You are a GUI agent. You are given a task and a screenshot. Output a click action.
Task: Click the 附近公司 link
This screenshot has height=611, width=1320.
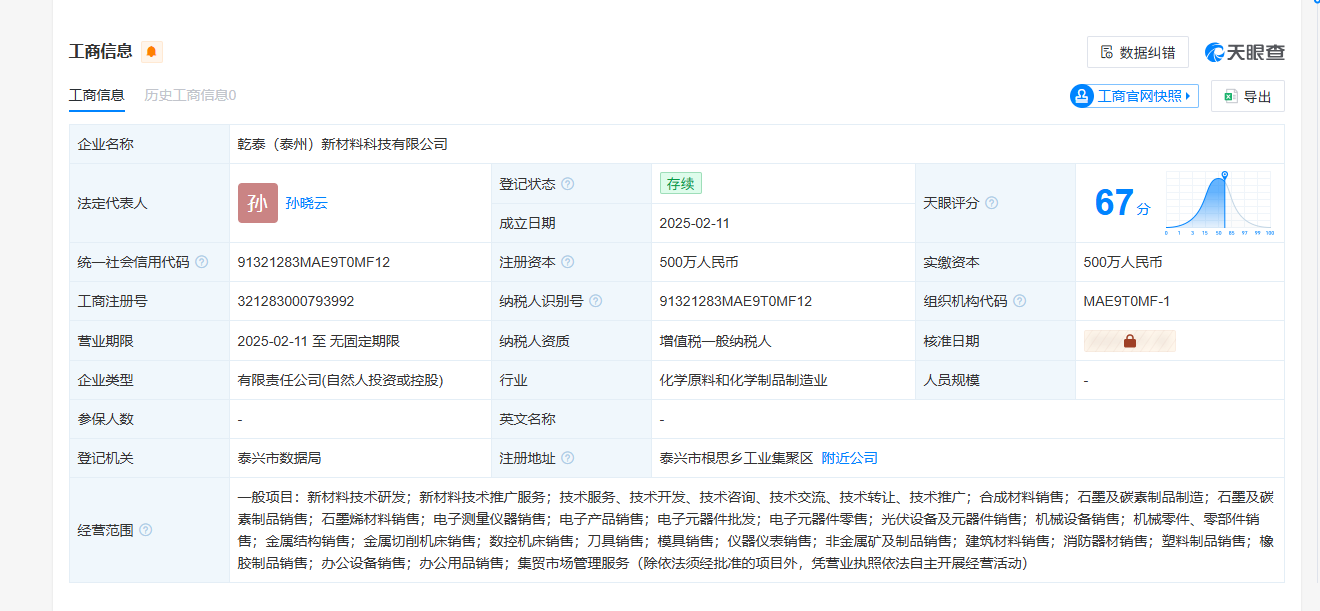pos(849,458)
